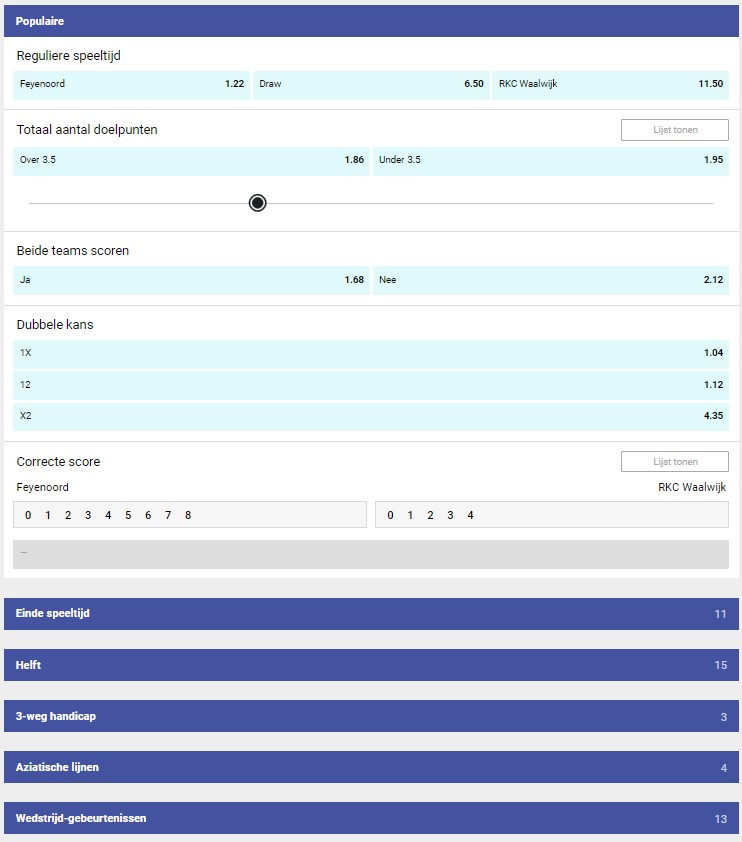Collapse the Populaire section header
Screen dimensions: 742x842
[x=371, y=21]
